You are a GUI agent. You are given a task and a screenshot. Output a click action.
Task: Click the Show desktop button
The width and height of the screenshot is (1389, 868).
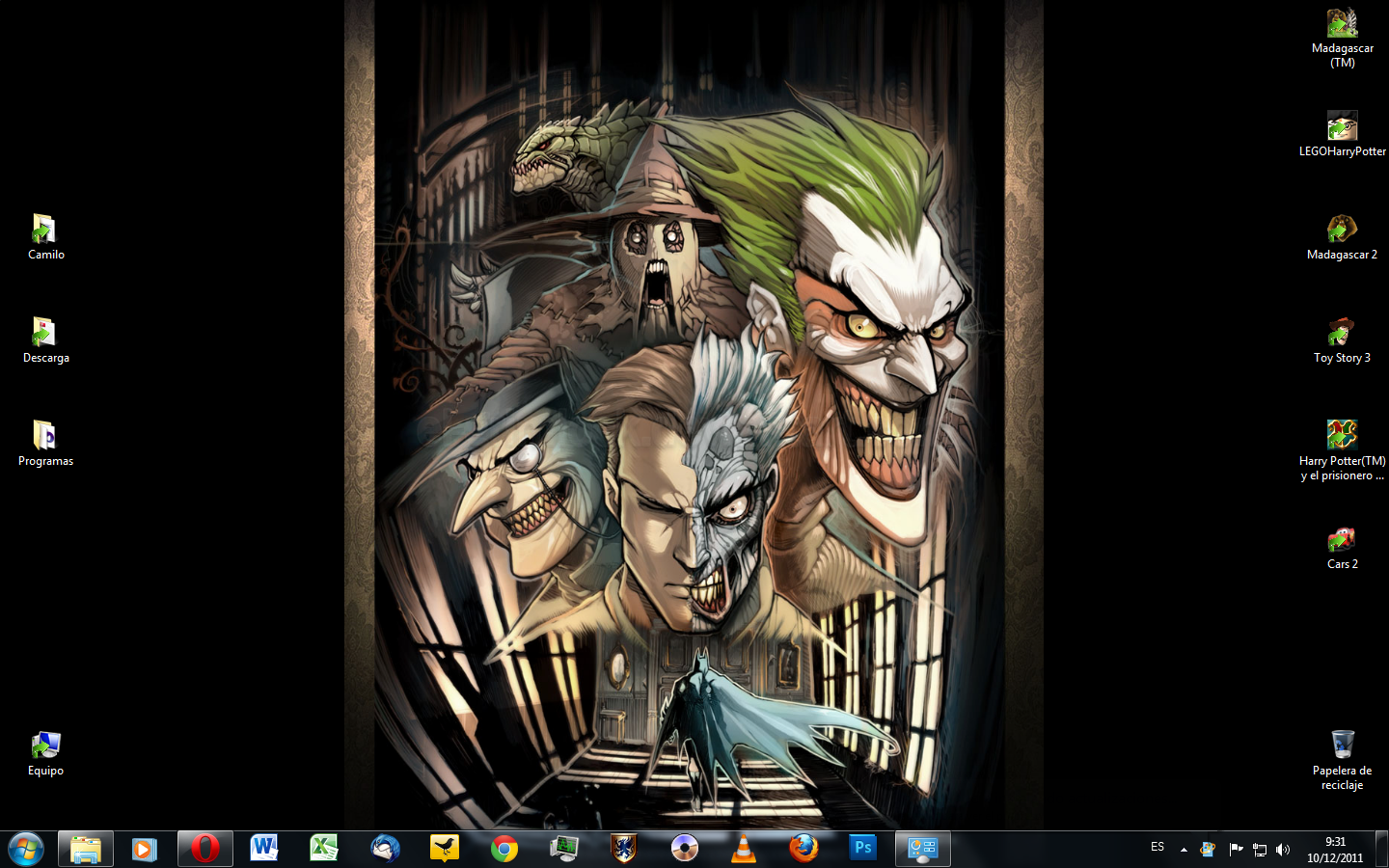(x=1381, y=850)
